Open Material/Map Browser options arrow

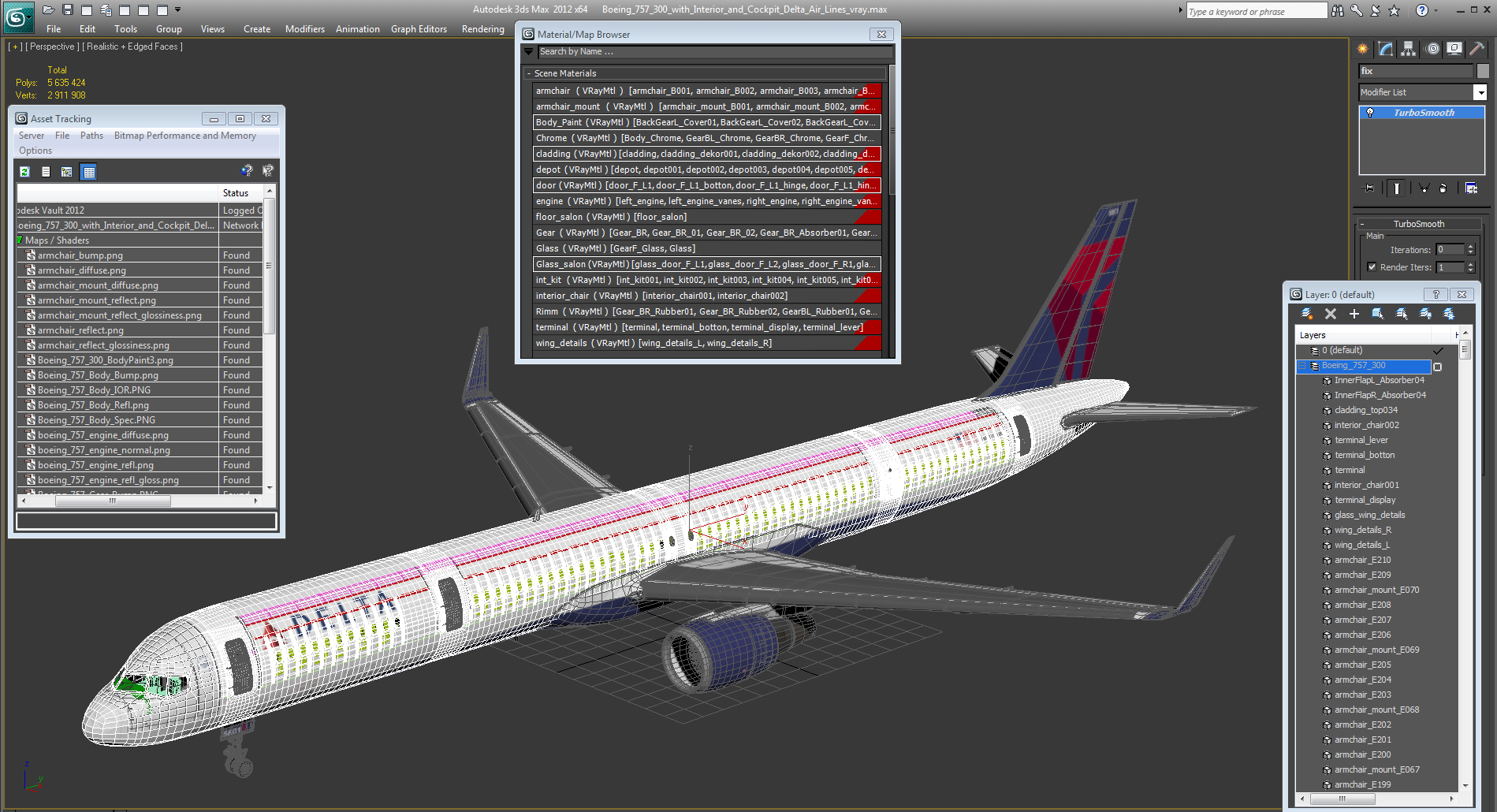pos(528,51)
